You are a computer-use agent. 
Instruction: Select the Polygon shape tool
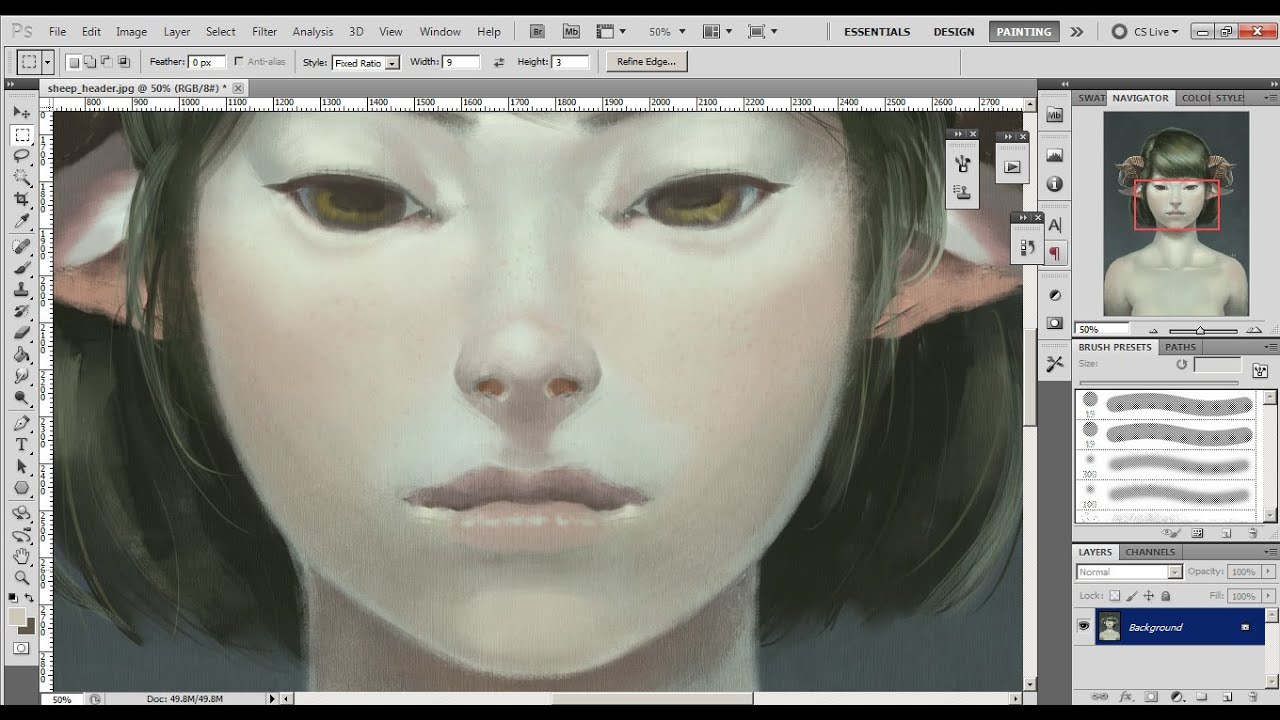tap(22, 488)
